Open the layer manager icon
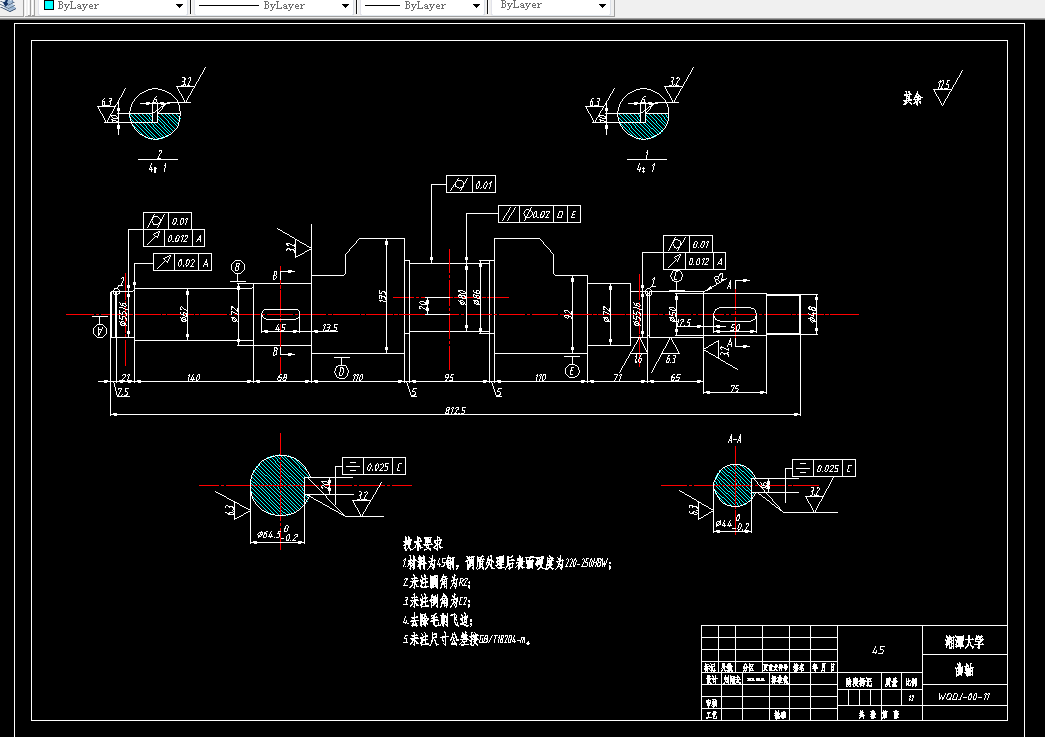The image size is (1045, 737). pos(9,5)
